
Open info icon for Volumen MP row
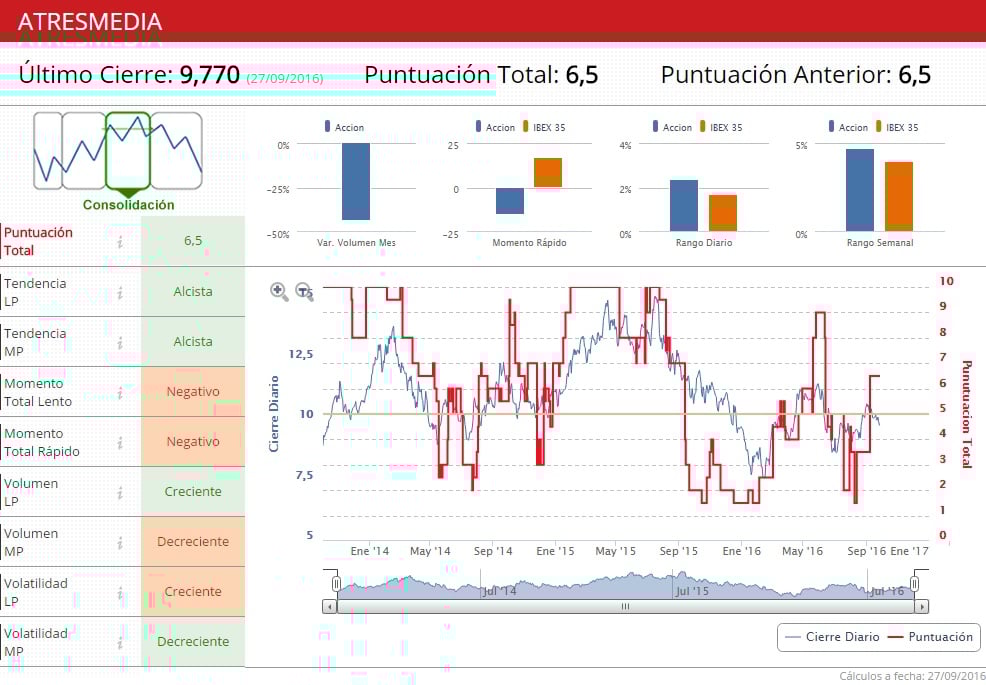click(120, 542)
